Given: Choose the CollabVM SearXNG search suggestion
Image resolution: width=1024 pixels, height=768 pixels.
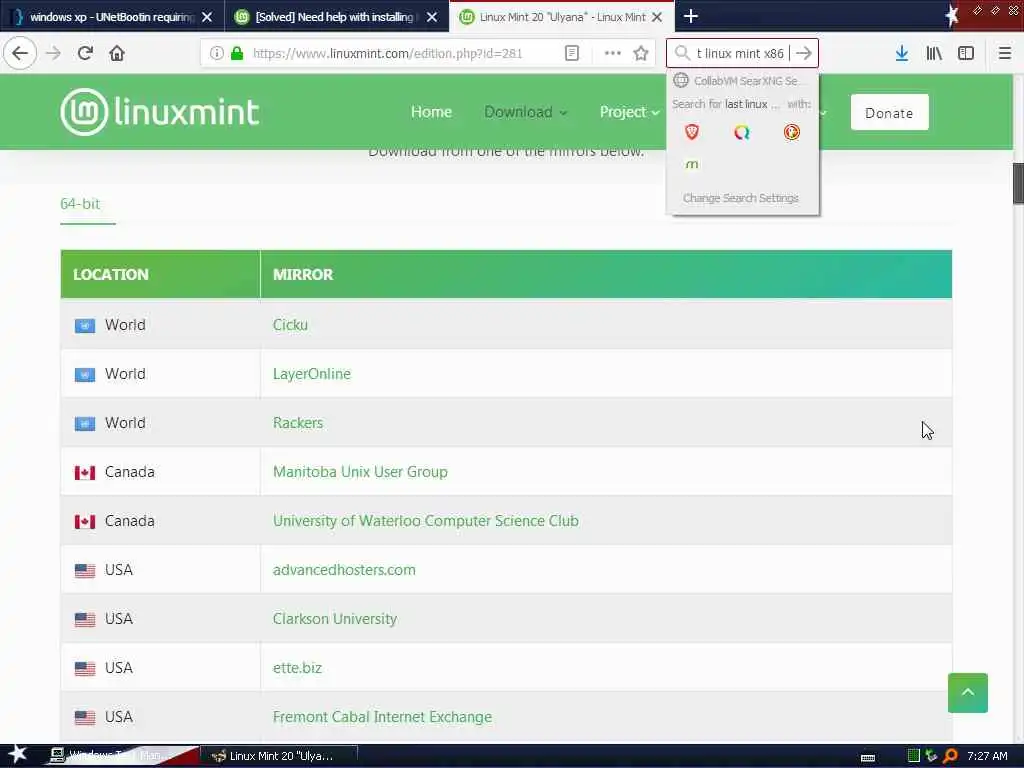Looking at the screenshot, I should coord(743,80).
